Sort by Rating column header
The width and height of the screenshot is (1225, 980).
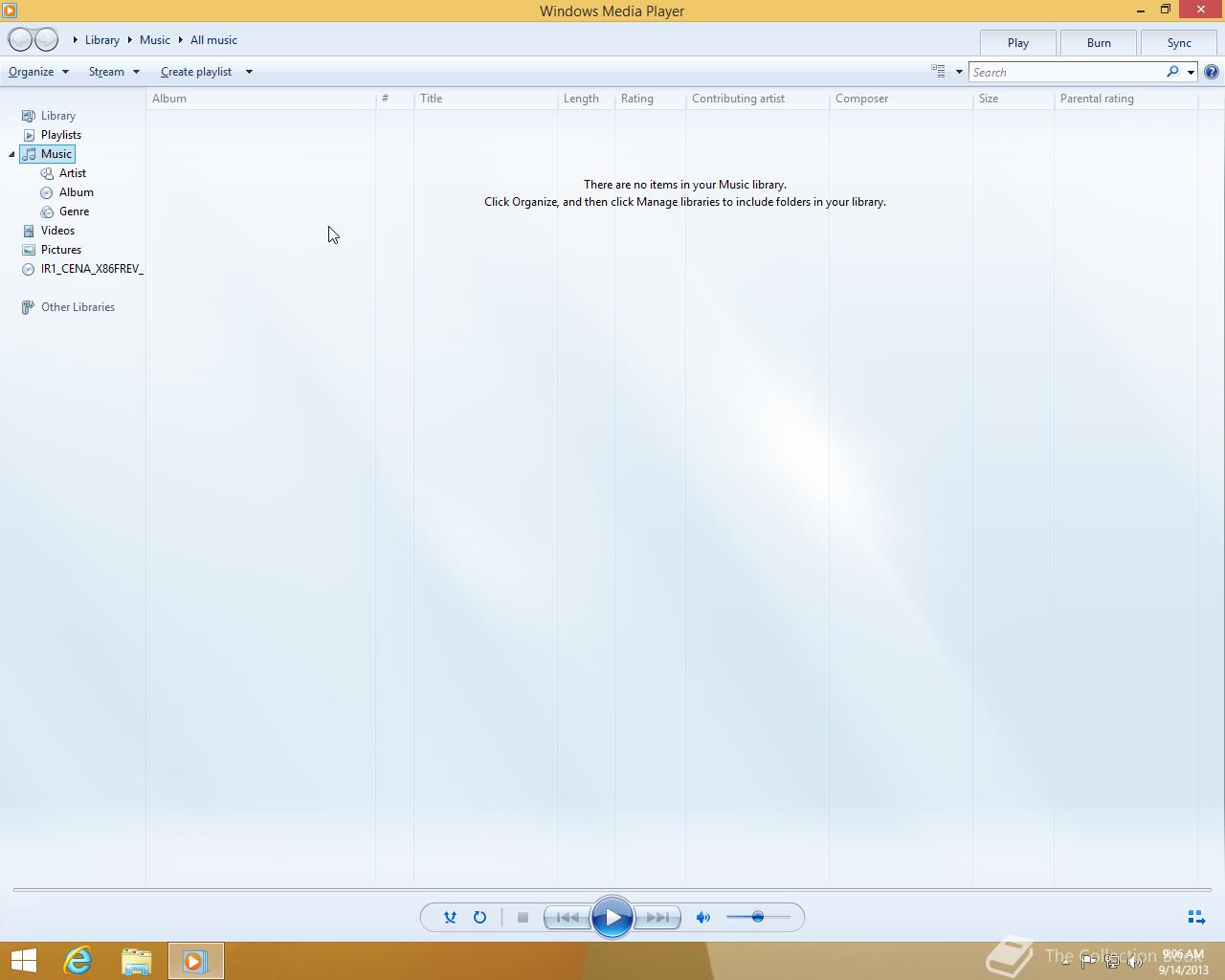point(650,99)
